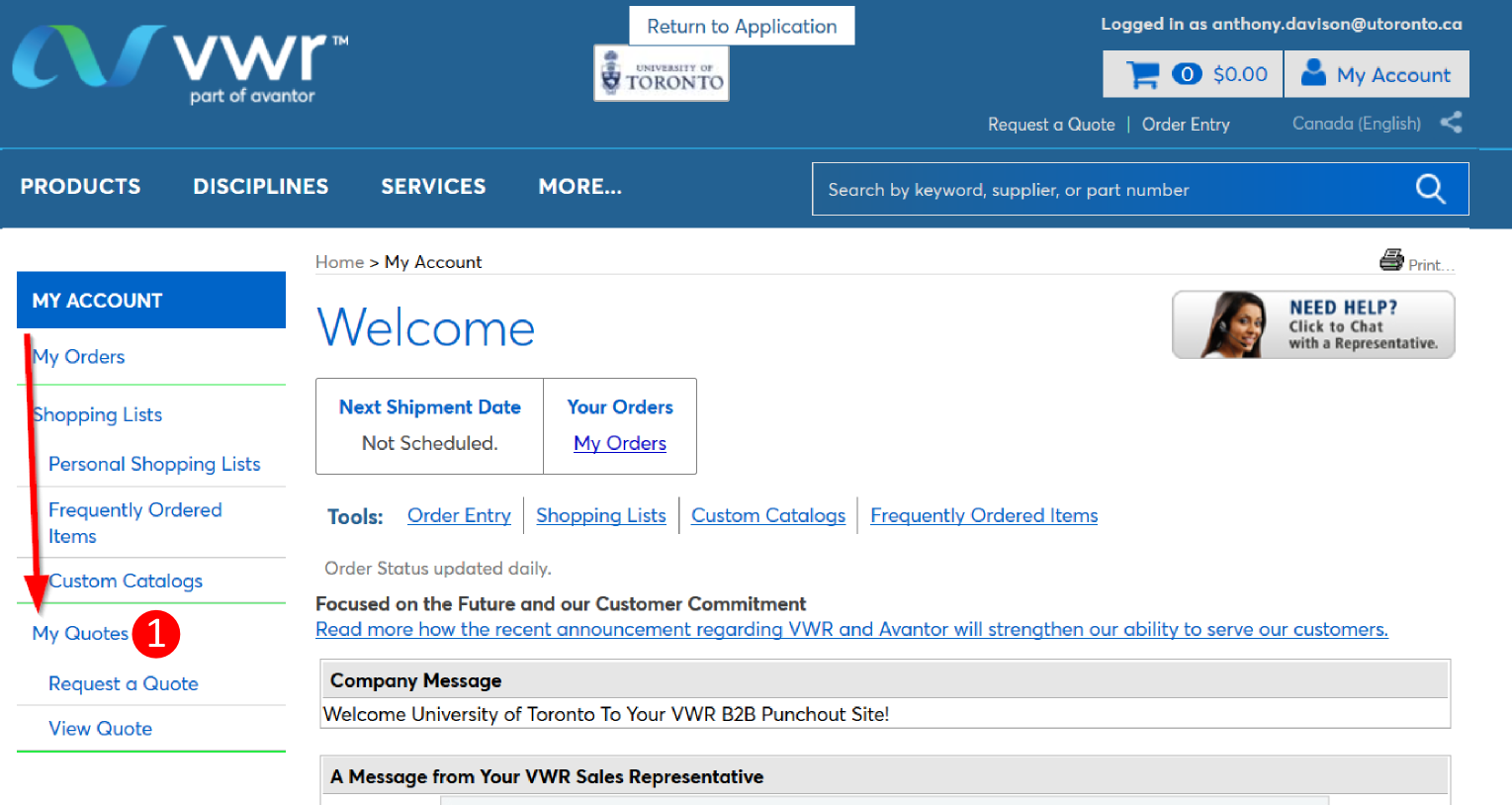Click the keyword search input field

[x=1108, y=190]
